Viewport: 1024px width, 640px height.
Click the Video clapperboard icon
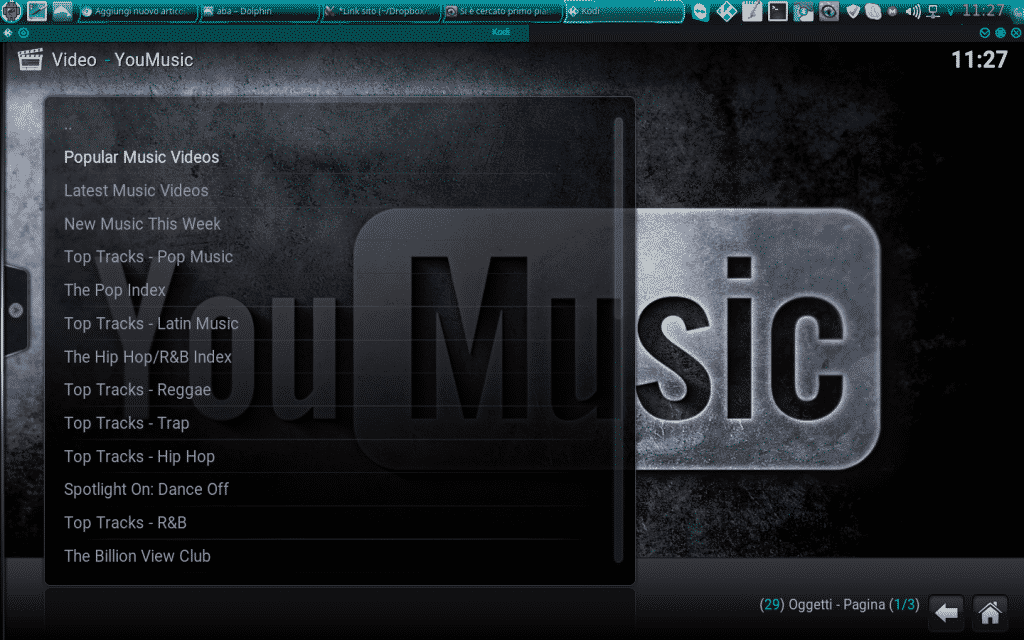tap(29, 59)
